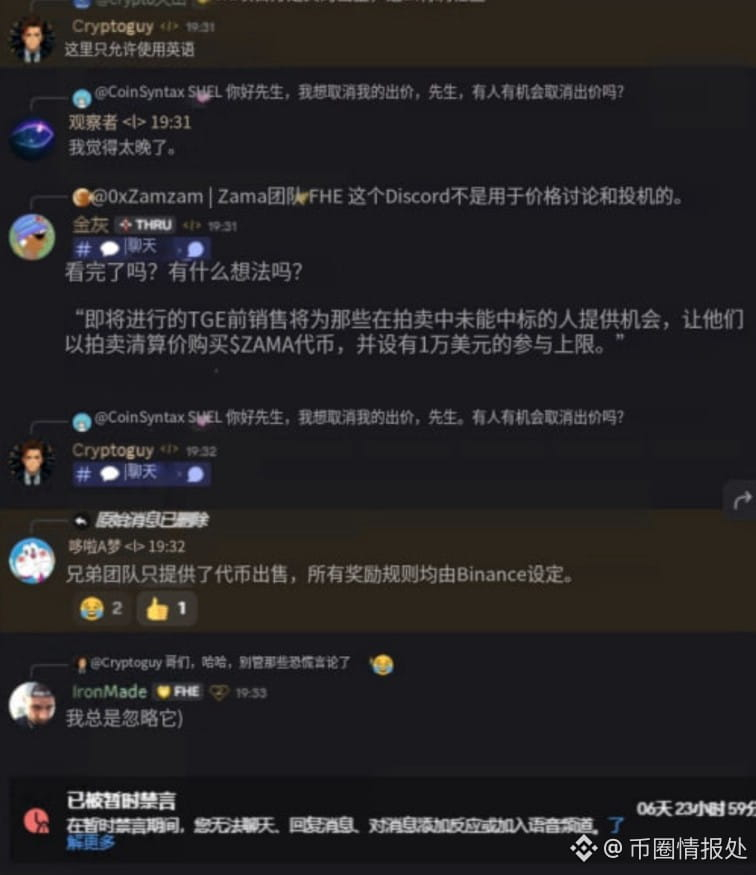Click the red timeout clock icon
This screenshot has width=756, height=875.
[37, 821]
